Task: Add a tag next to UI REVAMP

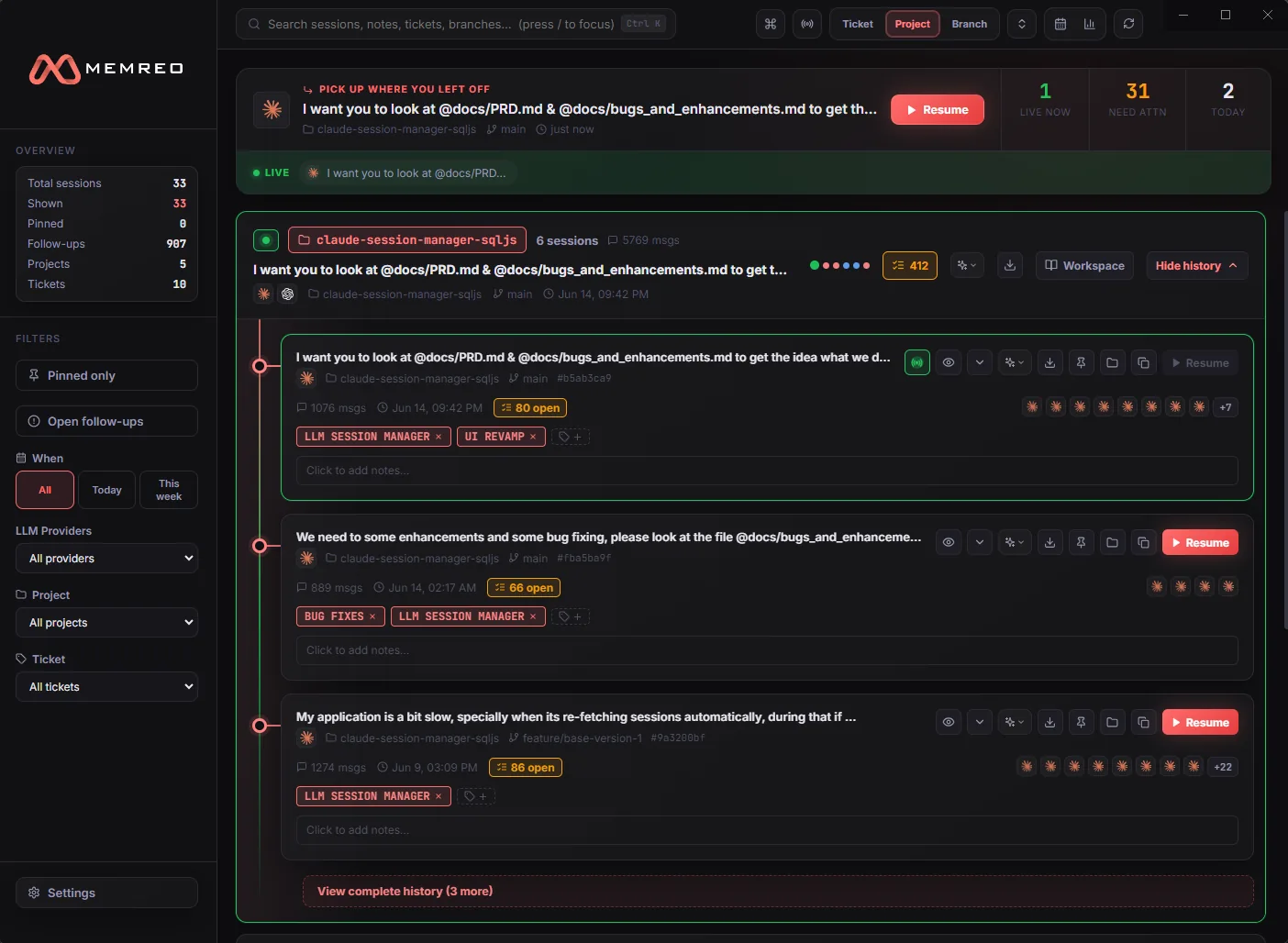Action: tap(570, 437)
